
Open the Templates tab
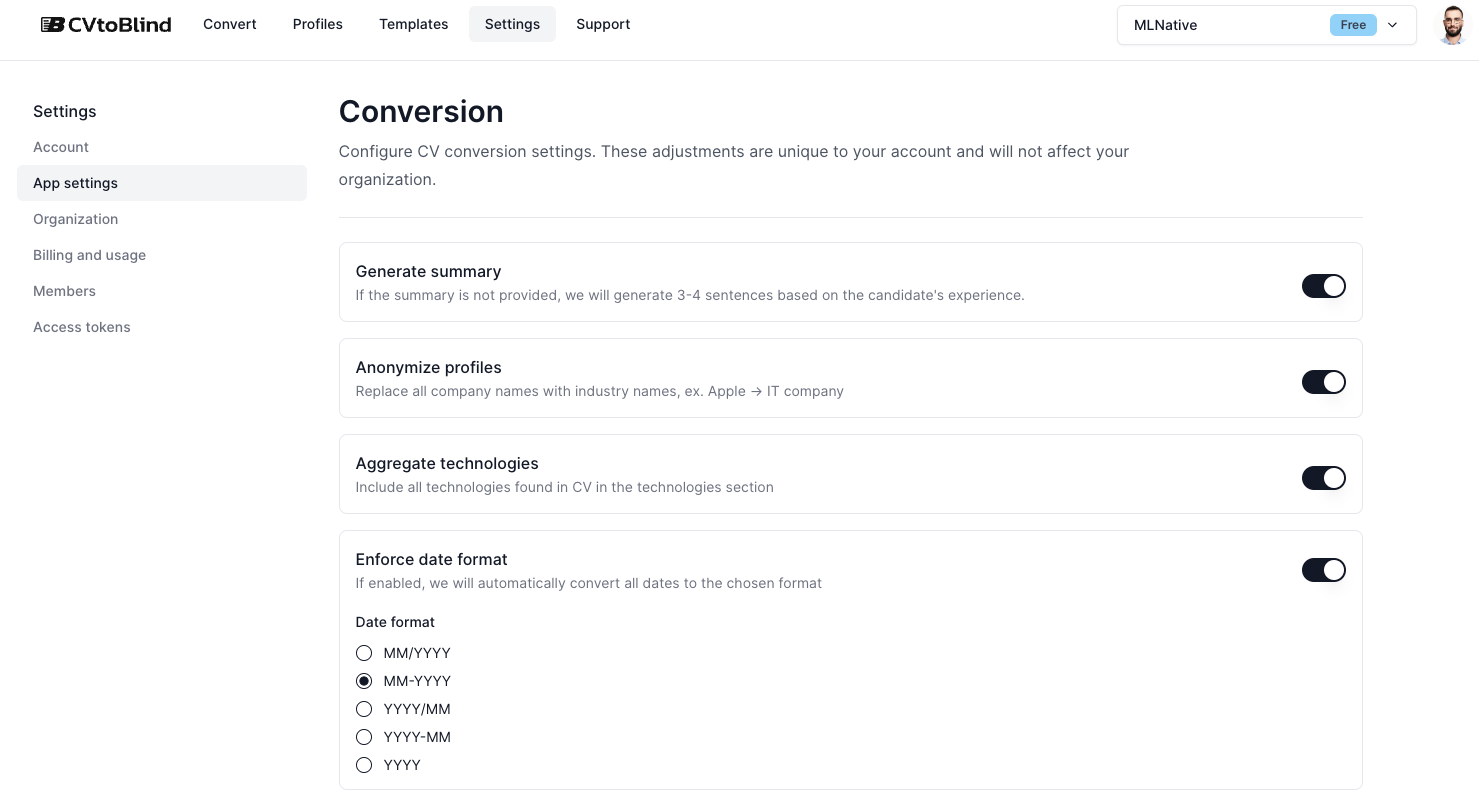click(x=413, y=24)
